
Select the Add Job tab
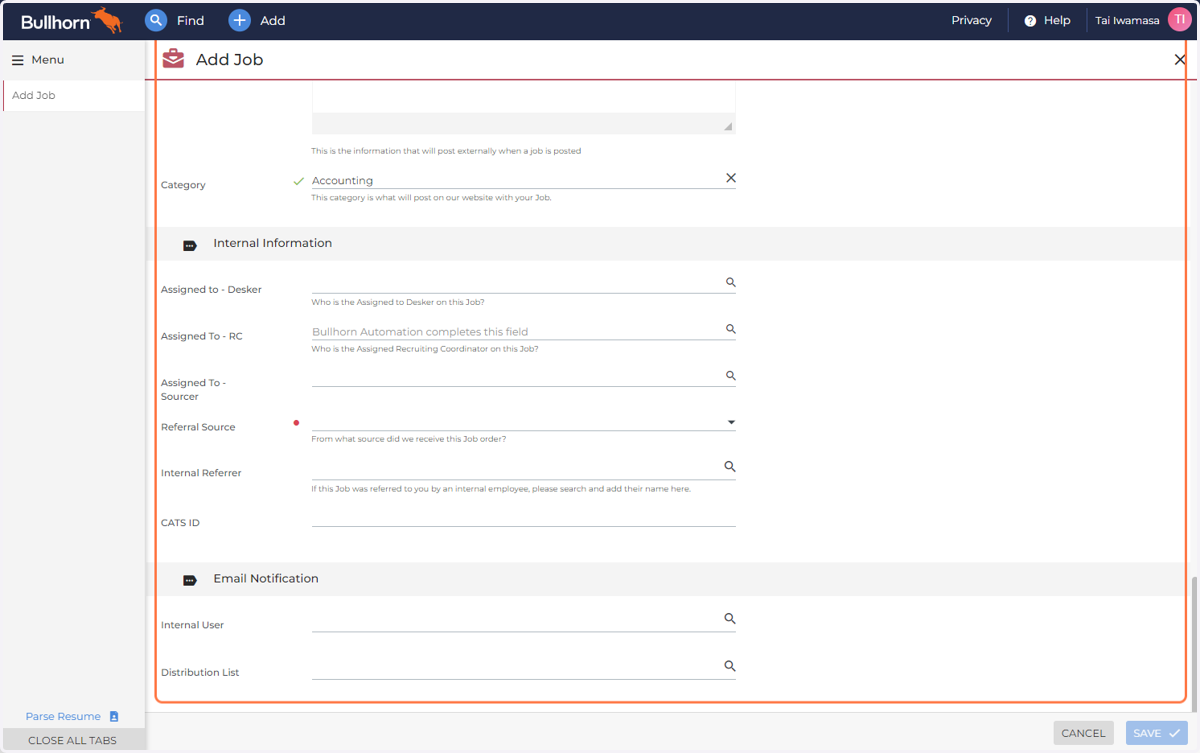point(74,96)
